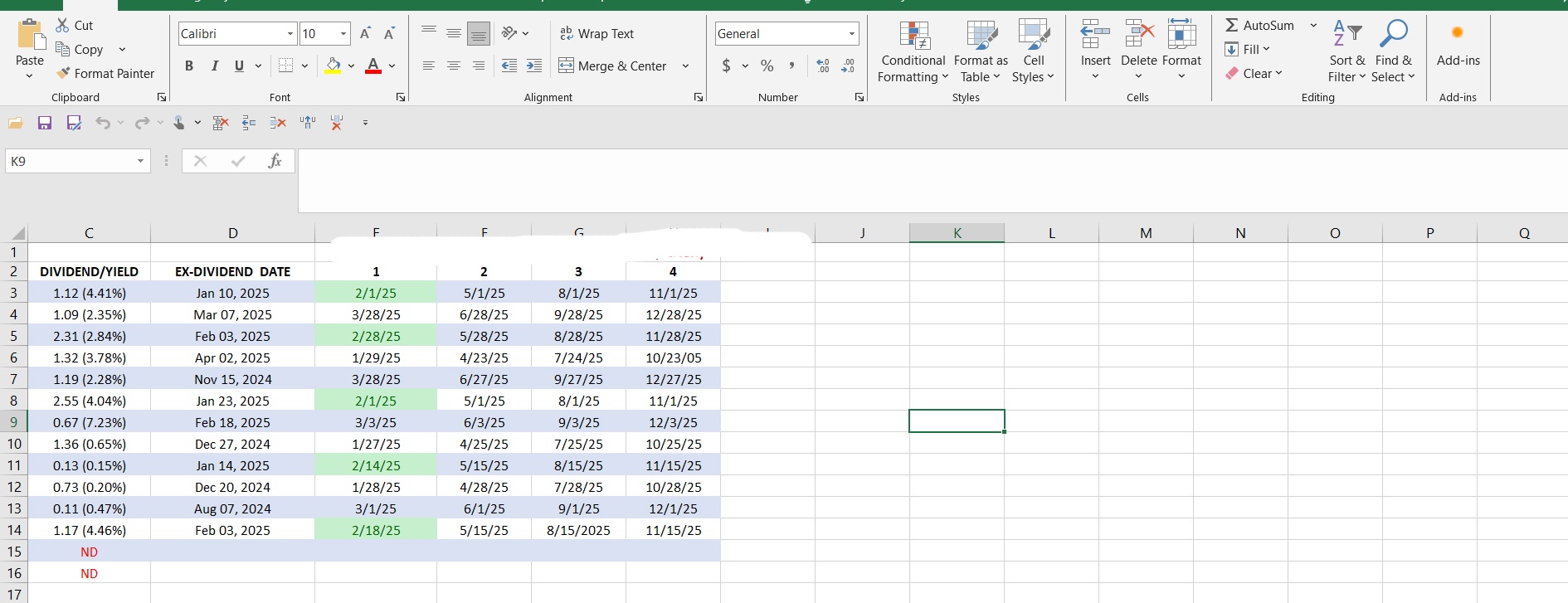This screenshot has height=603, width=1568.
Task: Apply the yellow fill color
Action: click(333, 66)
